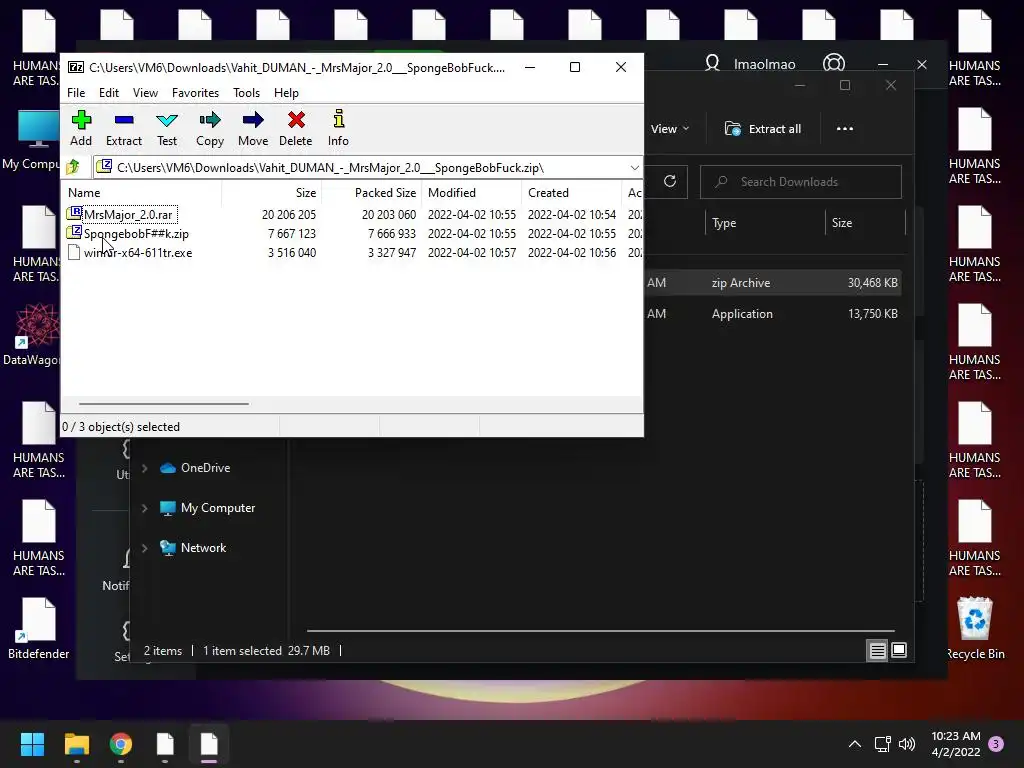The image size is (1024, 768).
Task: Open the Windows Start button
Action: (32, 744)
